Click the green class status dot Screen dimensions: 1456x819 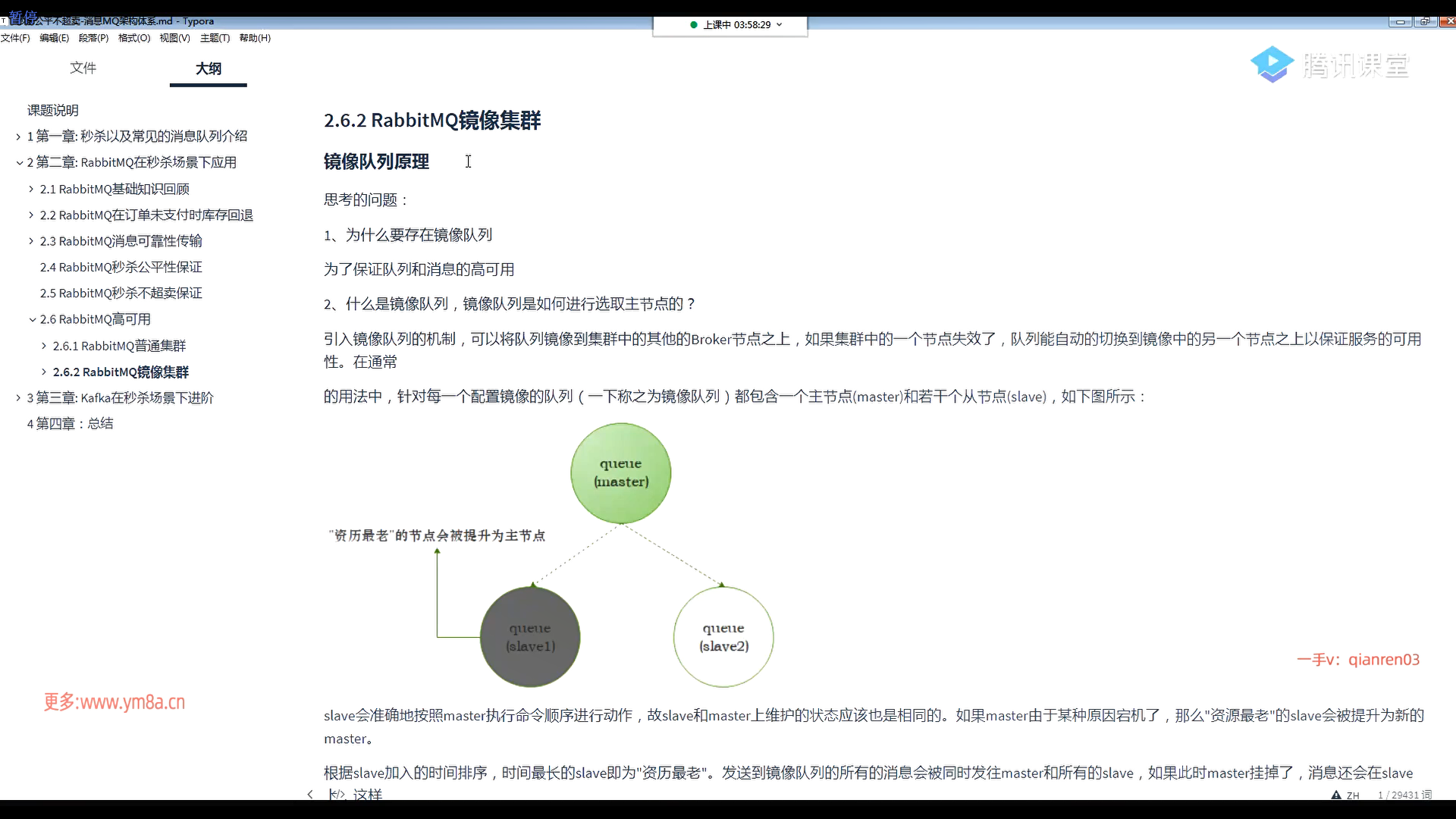click(693, 24)
